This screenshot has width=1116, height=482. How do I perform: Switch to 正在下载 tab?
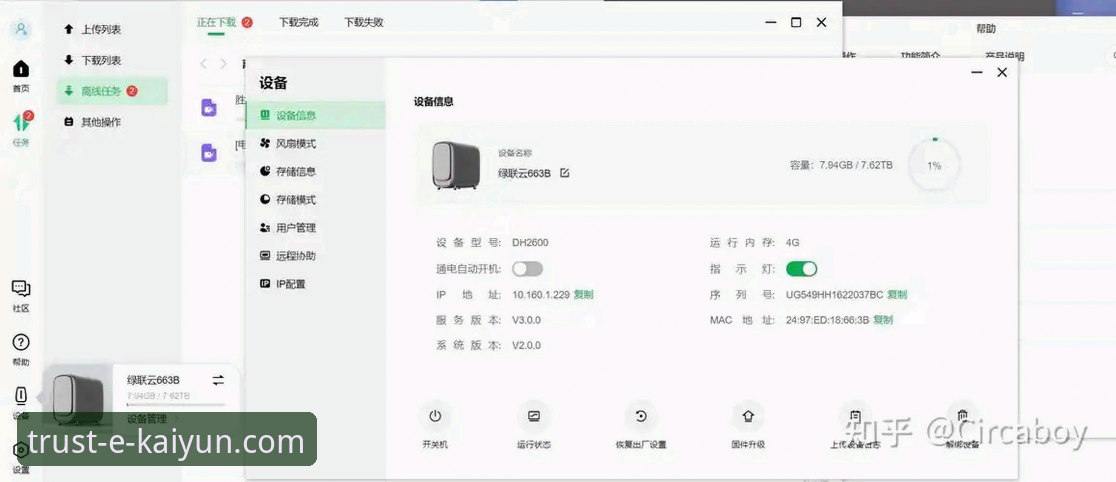pyautogui.click(x=216, y=22)
